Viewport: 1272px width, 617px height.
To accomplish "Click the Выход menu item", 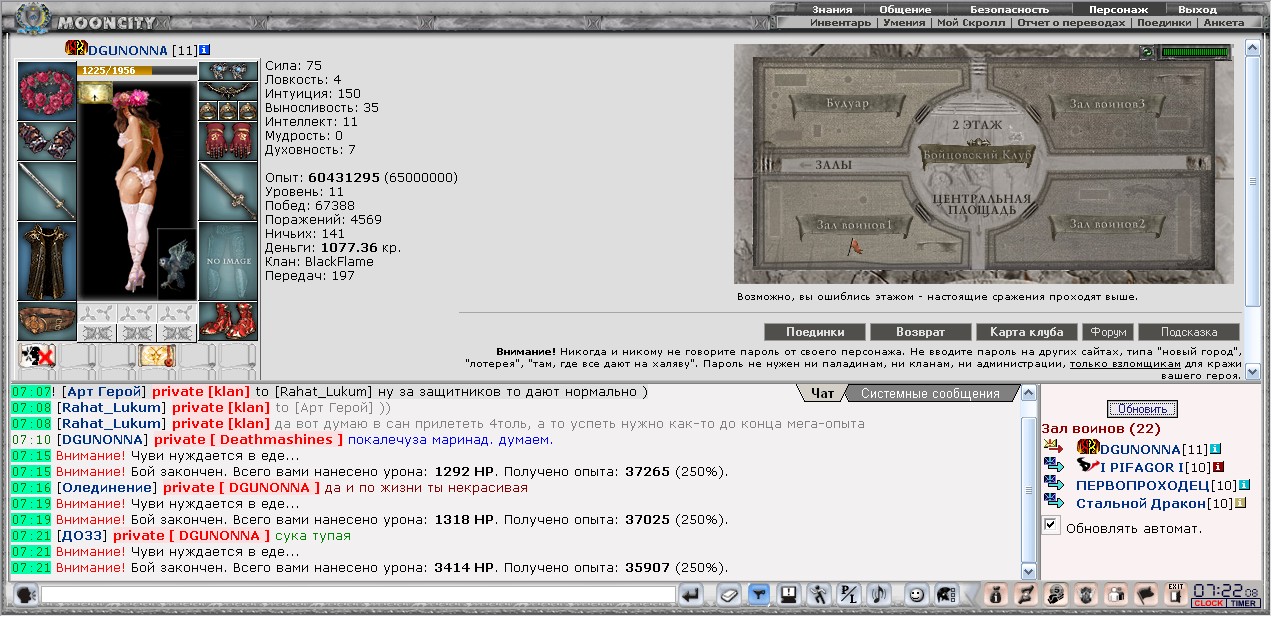I will [1198, 9].
